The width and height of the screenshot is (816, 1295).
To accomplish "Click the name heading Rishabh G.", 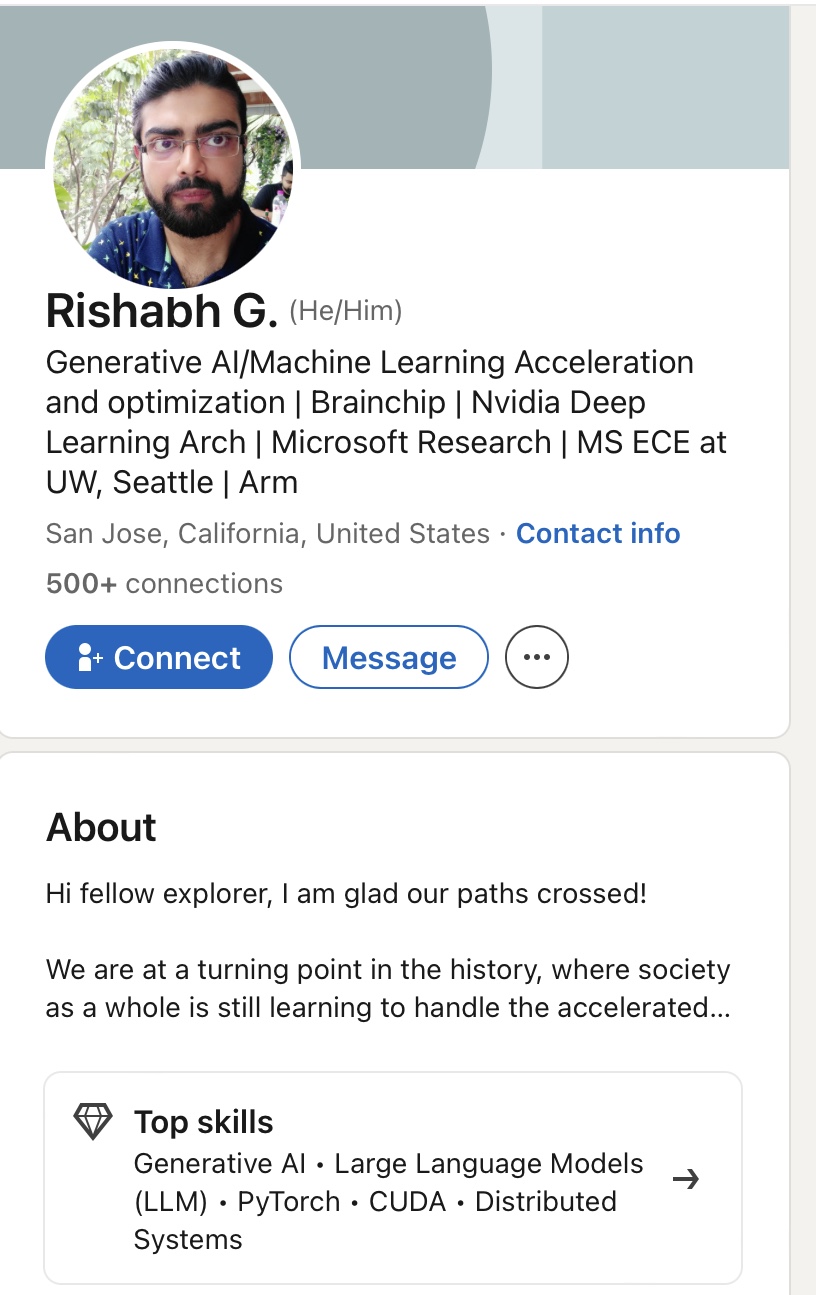I will coord(161,312).
